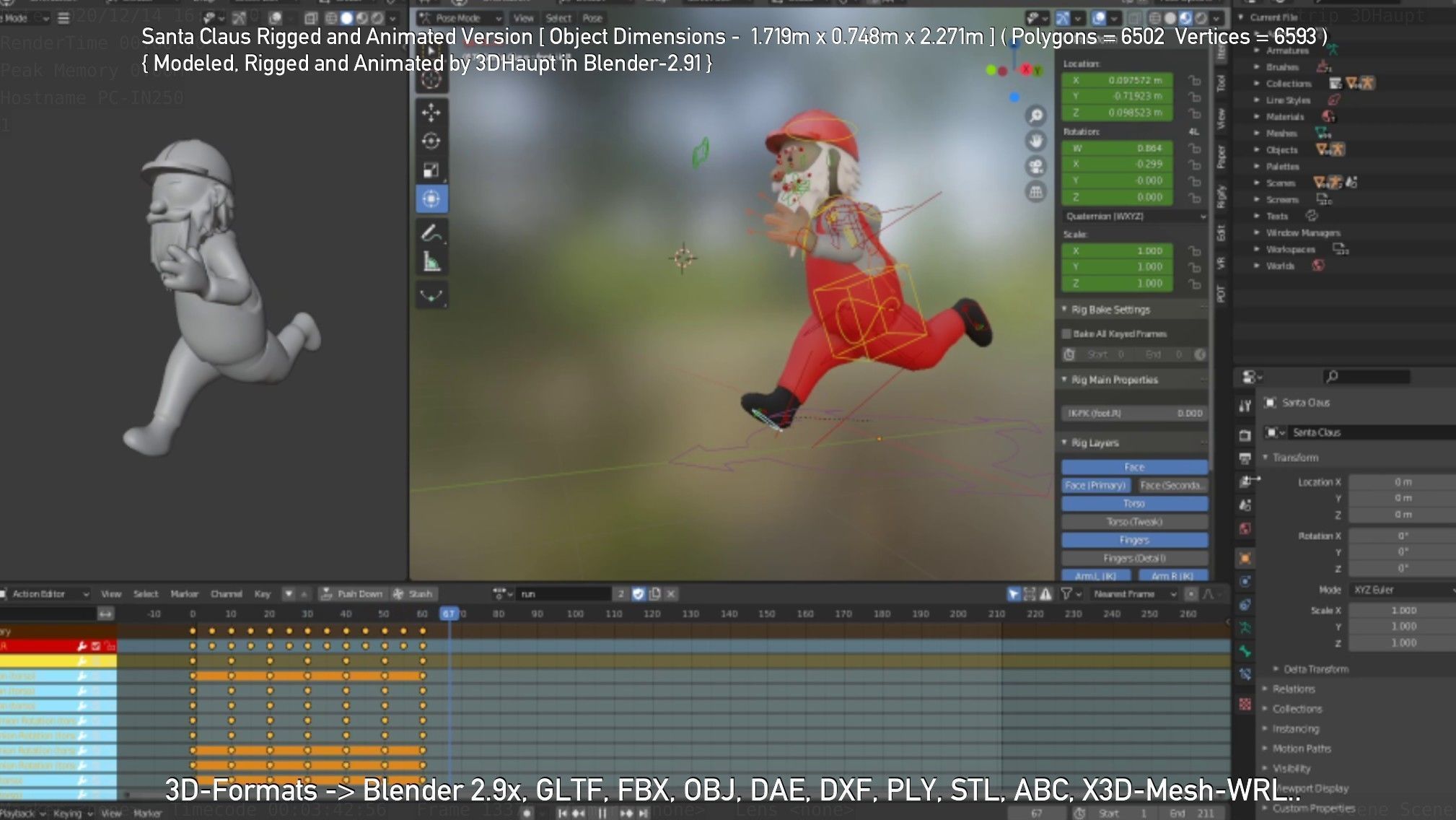Switch perspective/orthographic grid icon
Viewport: 1456px width, 820px height.
(x=1036, y=192)
